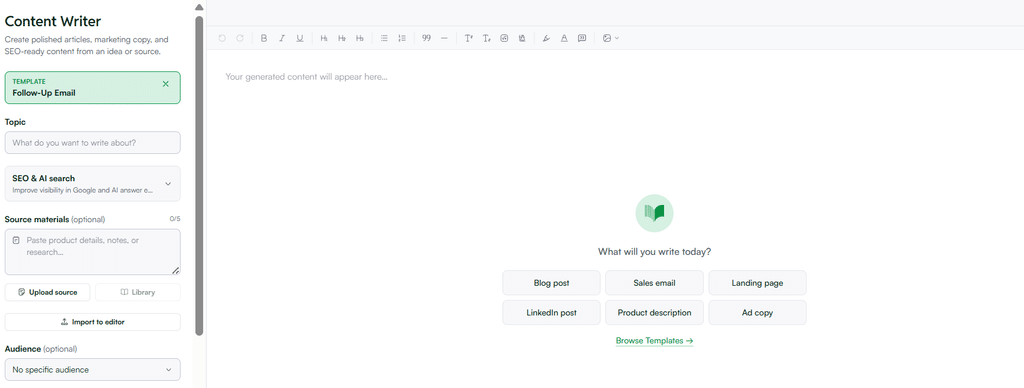1024x388 pixels.
Task: Open the Browse Templates link
Action: 654,341
